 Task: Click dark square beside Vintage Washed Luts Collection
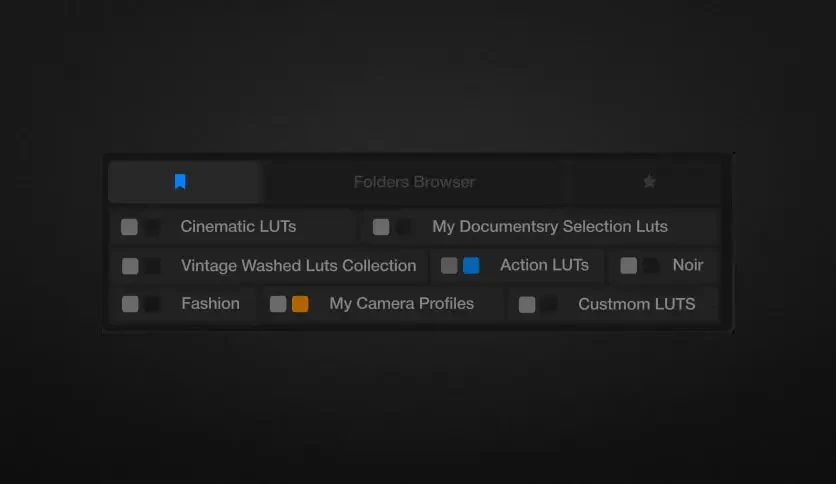tap(152, 265)
